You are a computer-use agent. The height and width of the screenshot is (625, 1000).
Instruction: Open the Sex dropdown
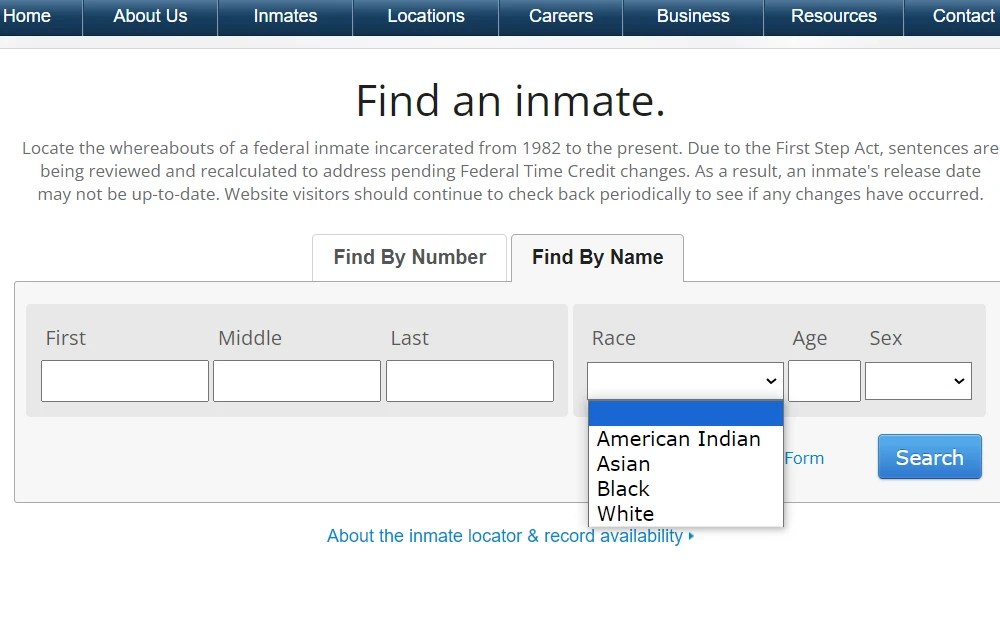point(917,380)
